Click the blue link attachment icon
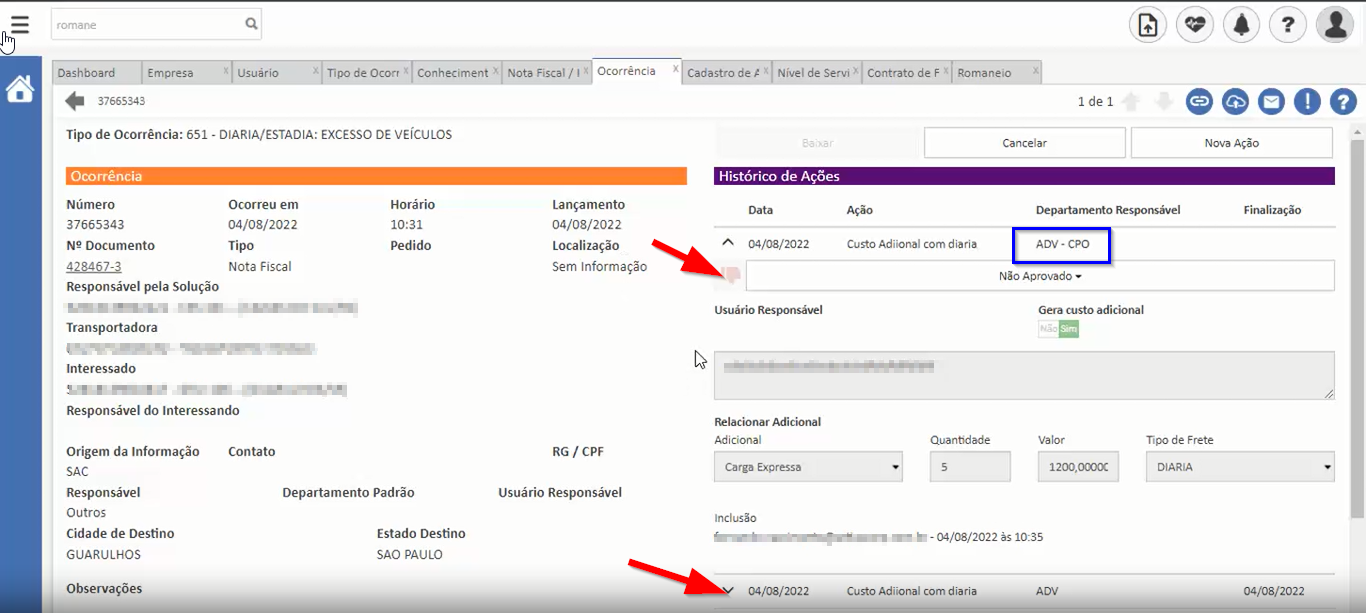Viewport: 1366px width, 613px height. click(x=1199, y=101)
